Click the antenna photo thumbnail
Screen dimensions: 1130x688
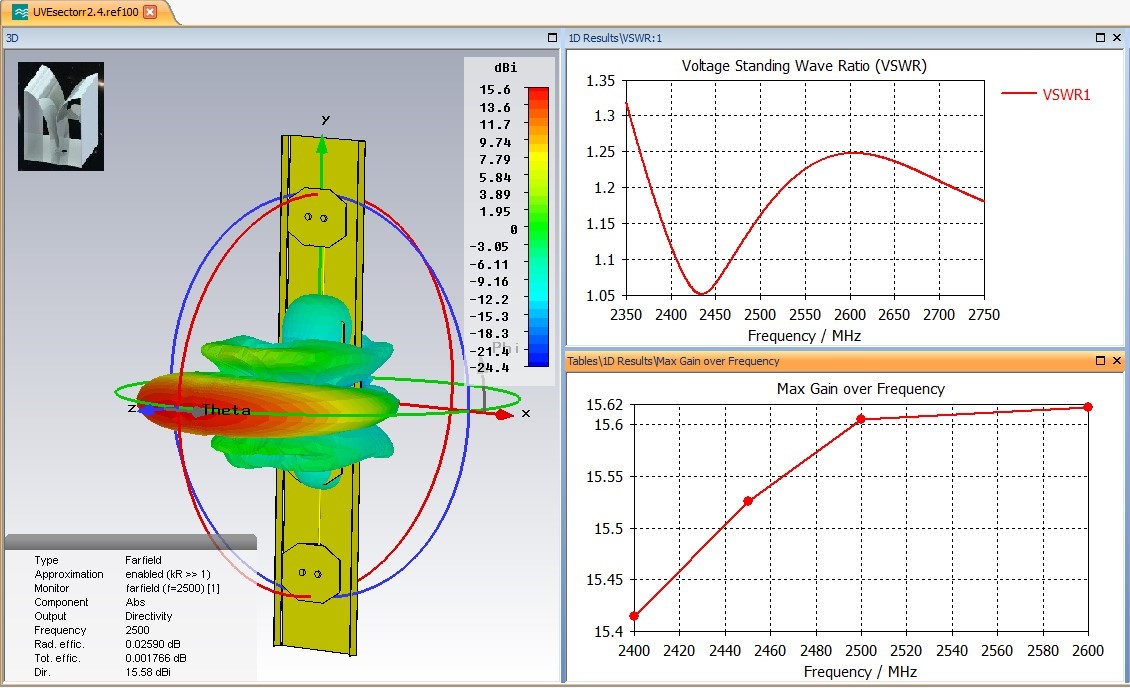point(61,116)
